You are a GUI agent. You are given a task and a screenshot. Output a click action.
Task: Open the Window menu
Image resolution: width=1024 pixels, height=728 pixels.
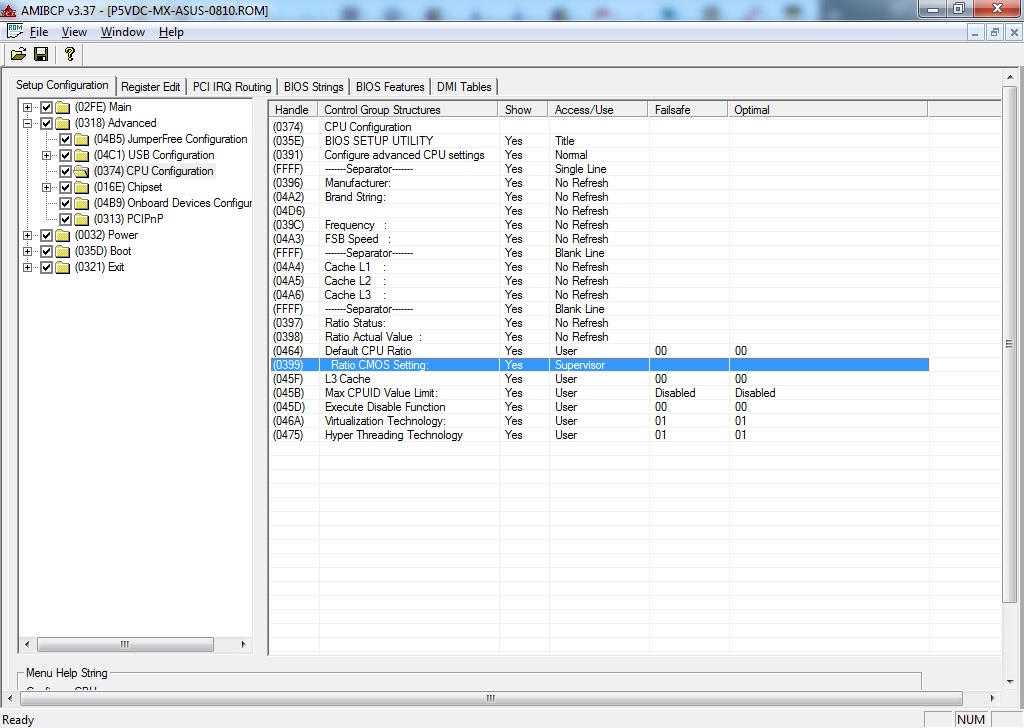pos(123,32)
